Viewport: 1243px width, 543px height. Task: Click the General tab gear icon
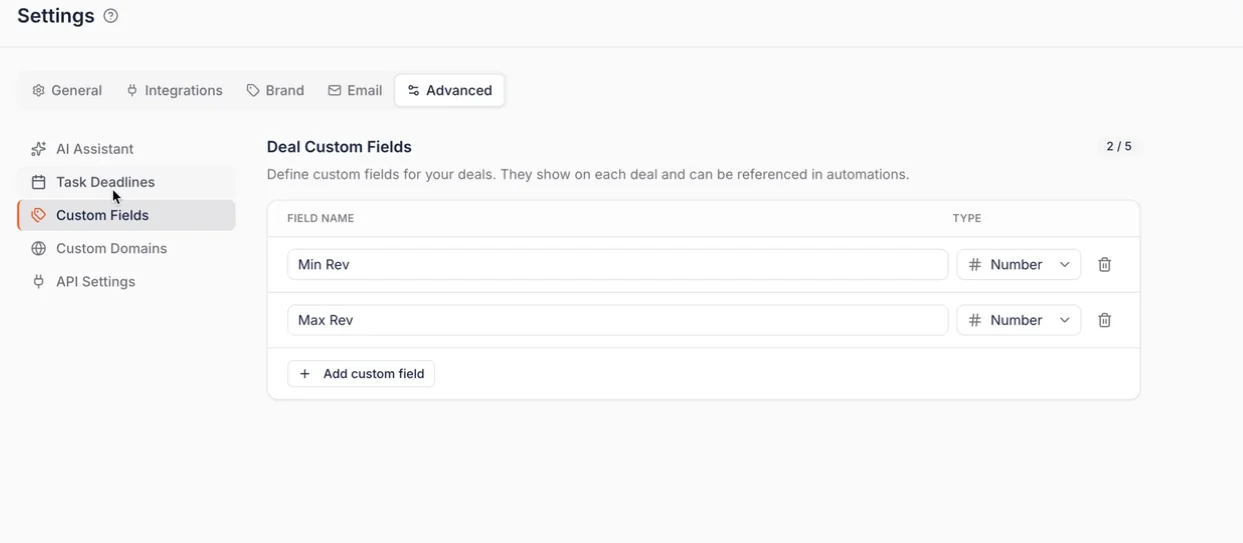[38, 90]
